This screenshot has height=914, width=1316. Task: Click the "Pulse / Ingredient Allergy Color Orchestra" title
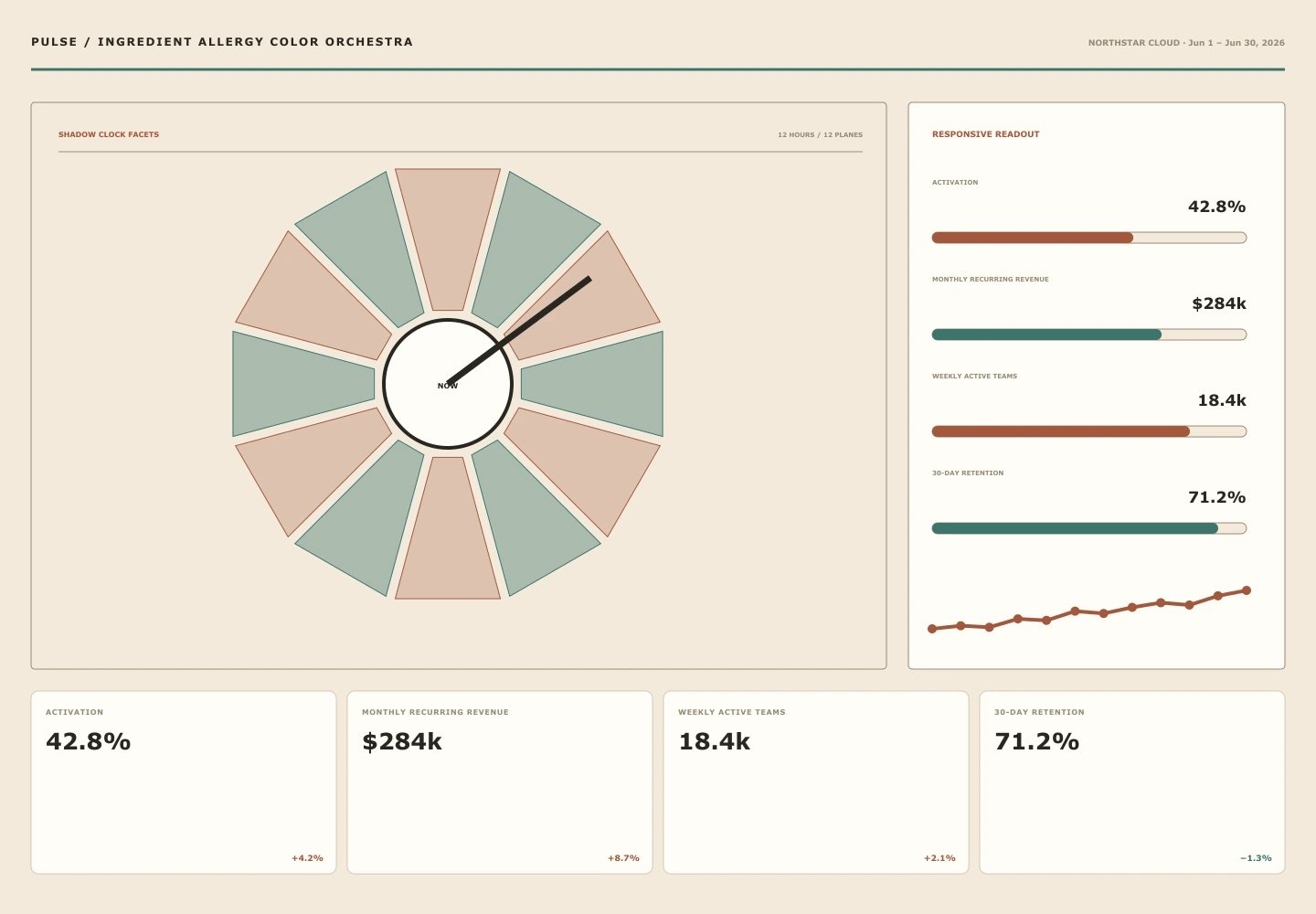222,42
